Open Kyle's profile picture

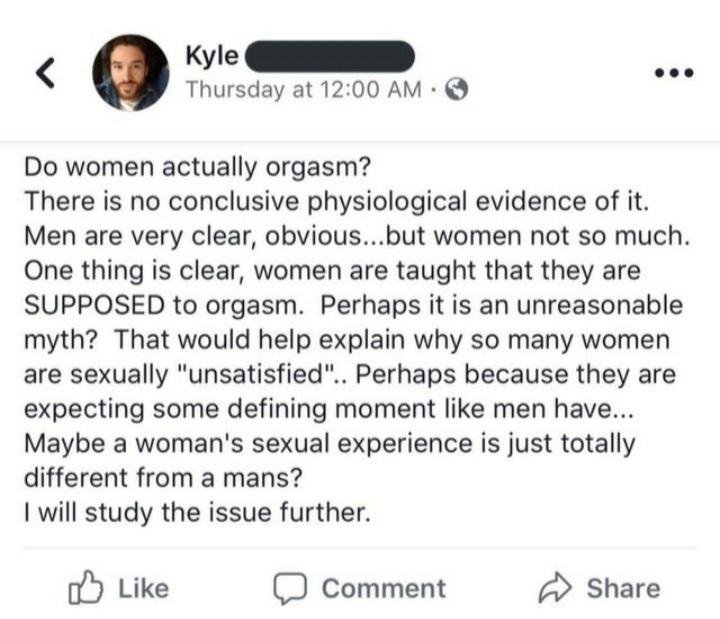pos(130,72)
